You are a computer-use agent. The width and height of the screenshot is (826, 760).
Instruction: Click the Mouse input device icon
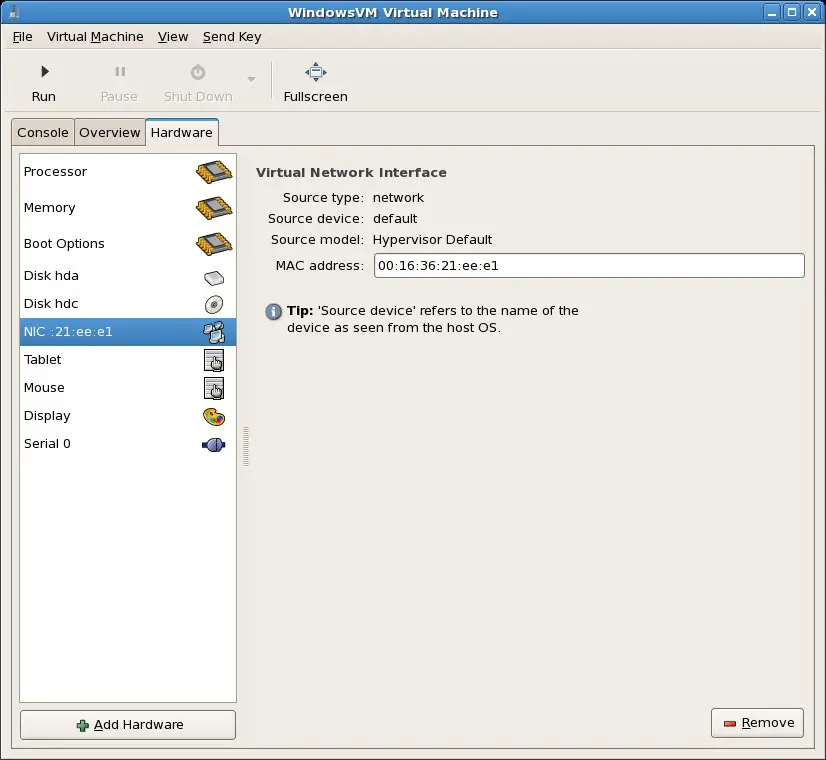(x=213, y=388)
